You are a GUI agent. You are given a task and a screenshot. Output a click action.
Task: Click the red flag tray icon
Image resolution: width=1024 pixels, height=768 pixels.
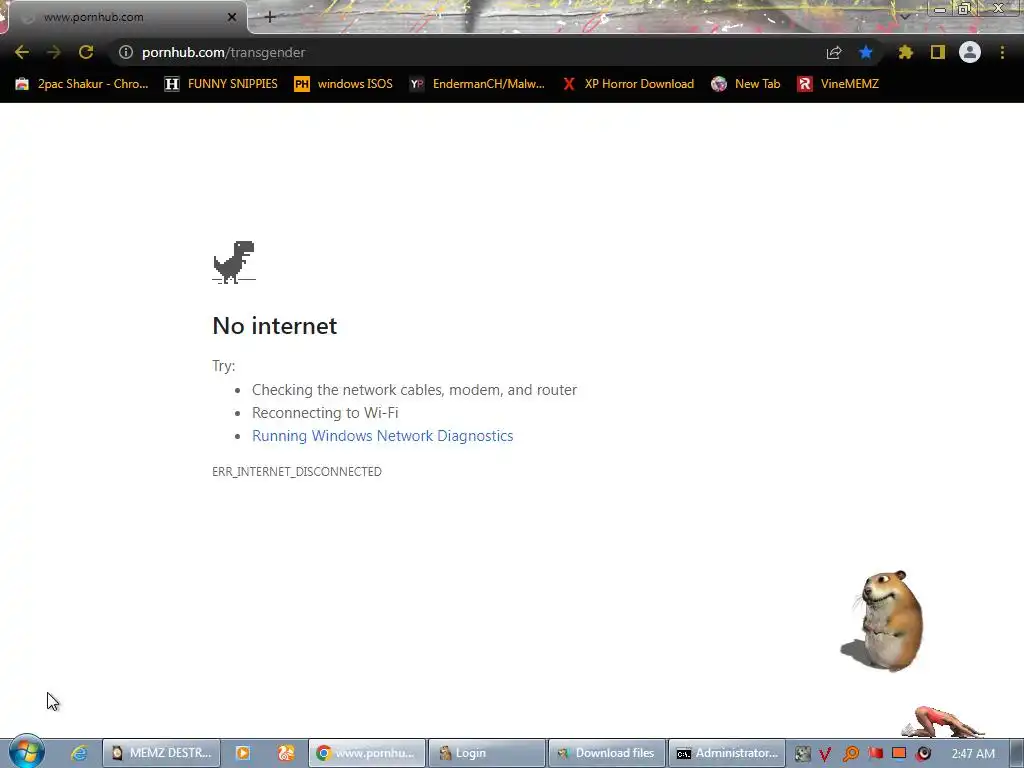click(875, 753)
